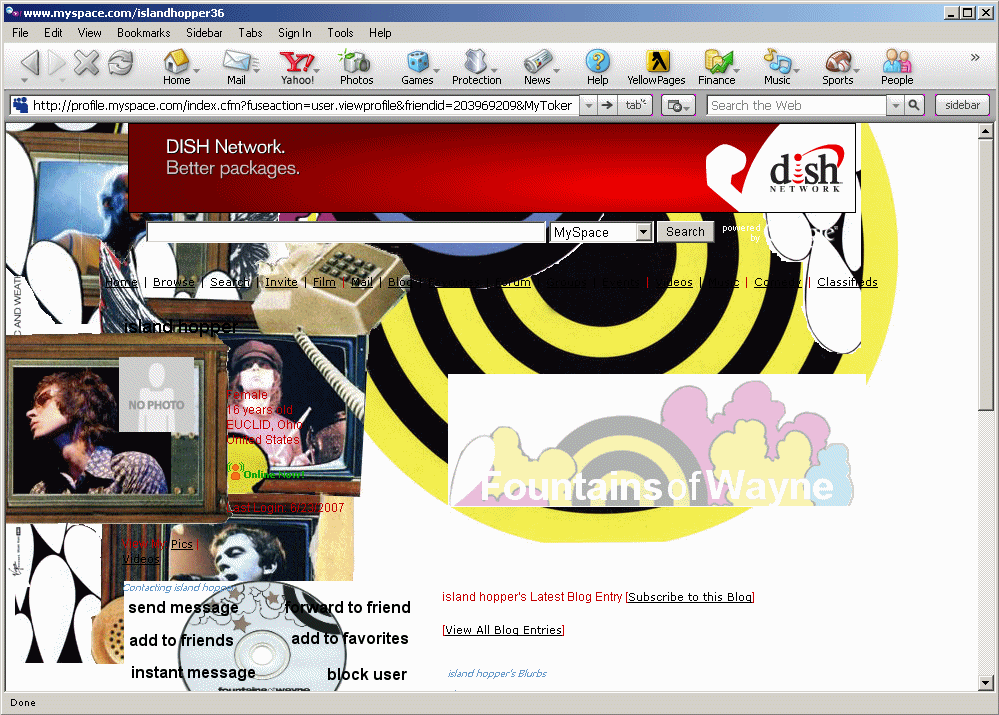Open the Tabs menu
Screen dimensions: 999x715
coord(250,33)
